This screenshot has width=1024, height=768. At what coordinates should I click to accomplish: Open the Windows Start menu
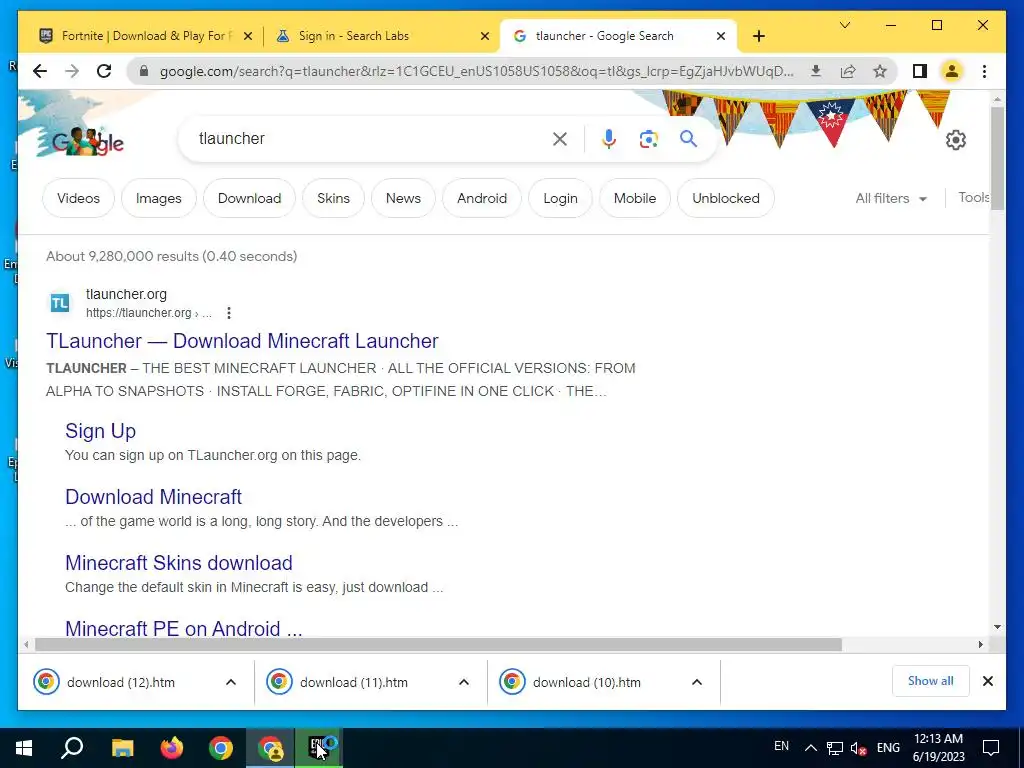click(24, 748)
